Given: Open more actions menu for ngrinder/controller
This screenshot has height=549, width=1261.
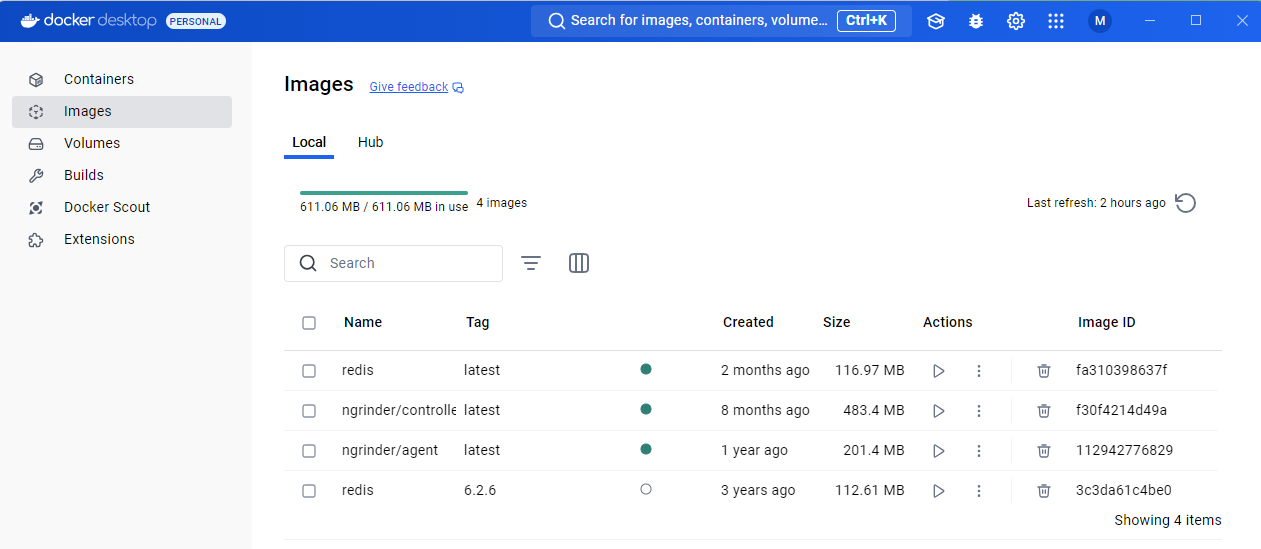Looking at the screenshot, I should [979, 411].
